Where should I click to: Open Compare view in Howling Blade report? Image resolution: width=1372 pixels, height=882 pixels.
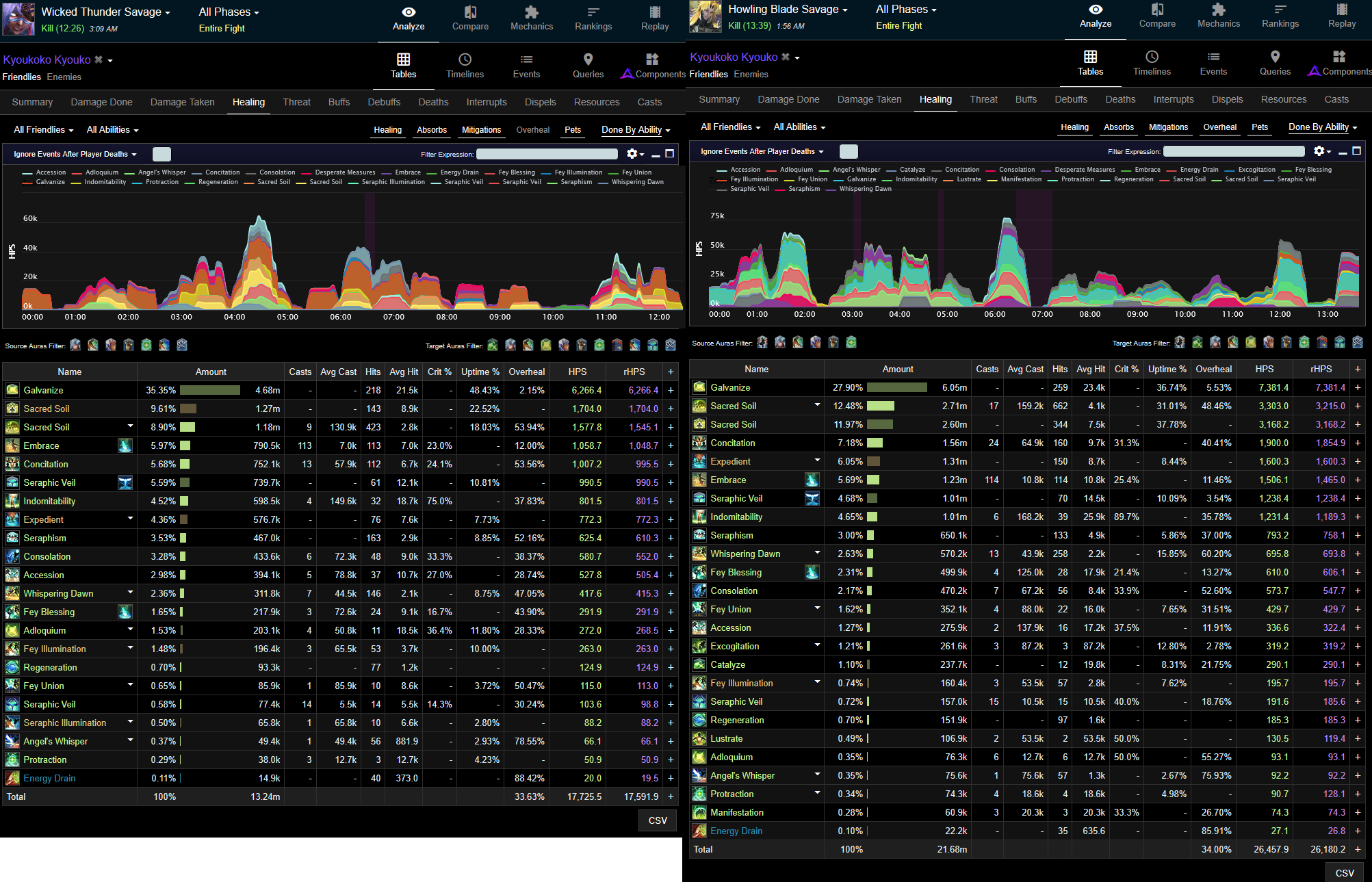pyautogui.click(x=1157, y=16)
